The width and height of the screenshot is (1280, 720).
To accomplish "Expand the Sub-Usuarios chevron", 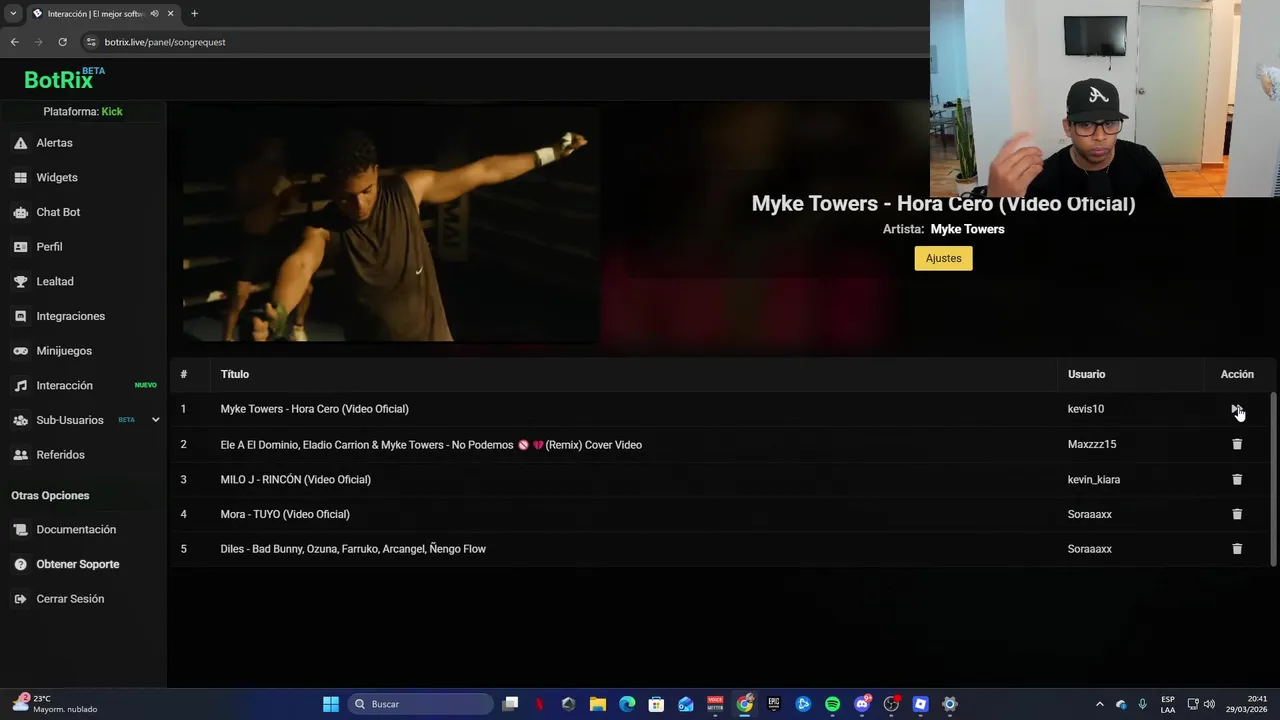I will pyautogui.click(x=155, y=420).
